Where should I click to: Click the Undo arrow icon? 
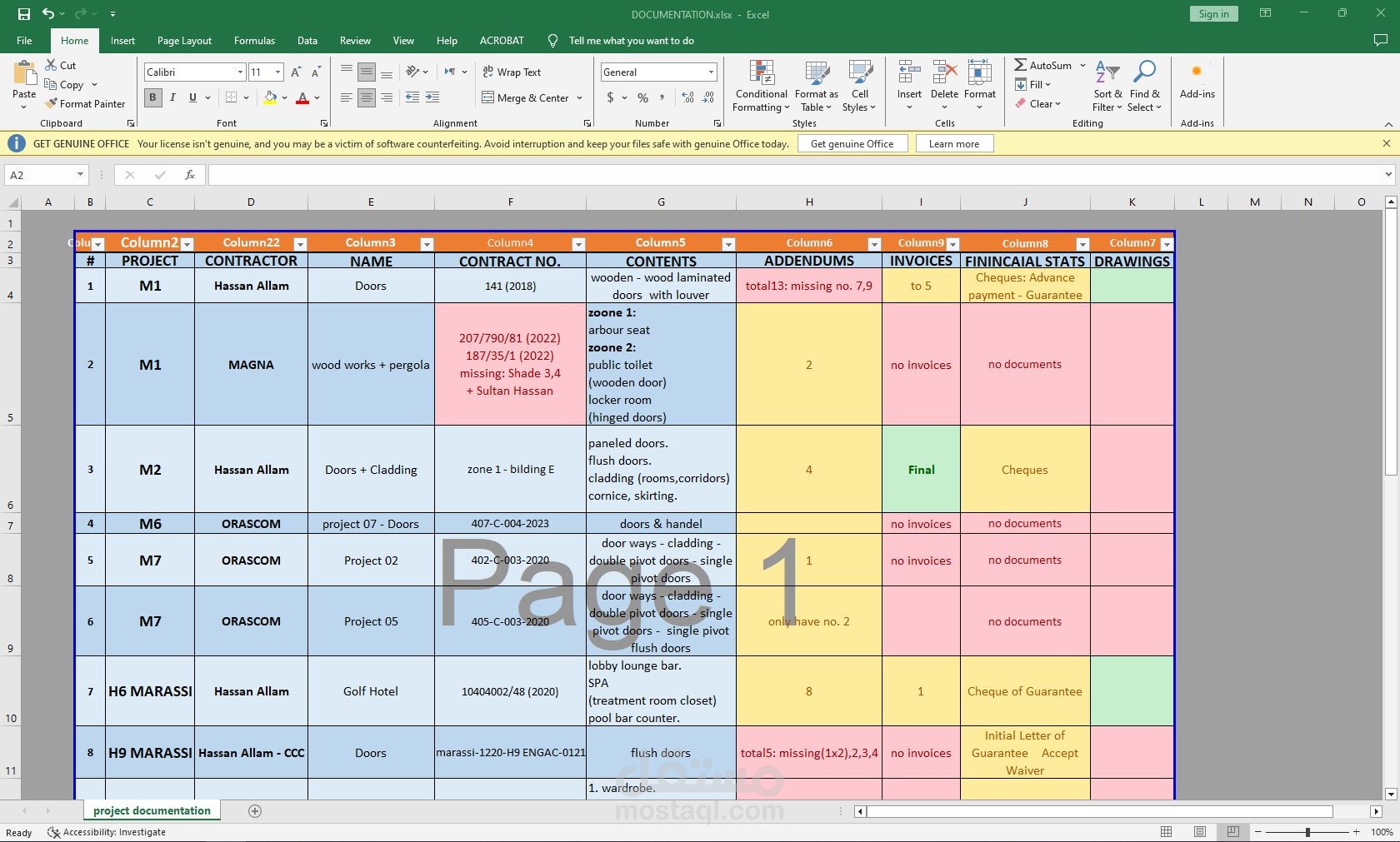[x=48, y=14]
